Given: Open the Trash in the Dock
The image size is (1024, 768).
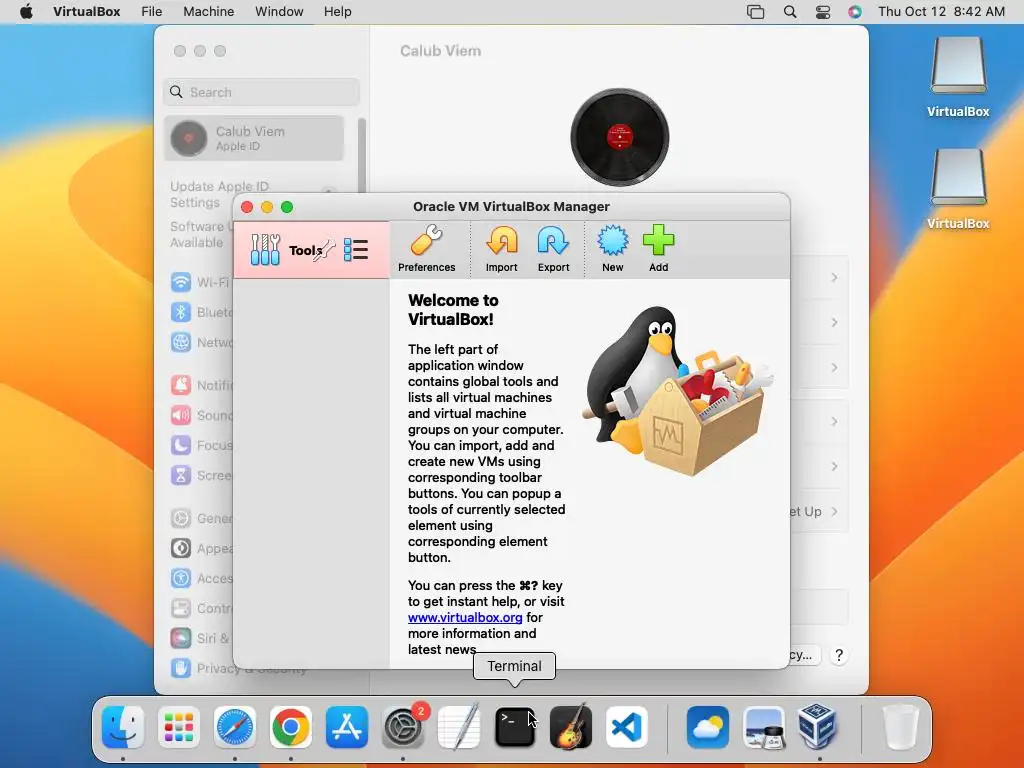Looking at the screenshot, I should point(901,727).
